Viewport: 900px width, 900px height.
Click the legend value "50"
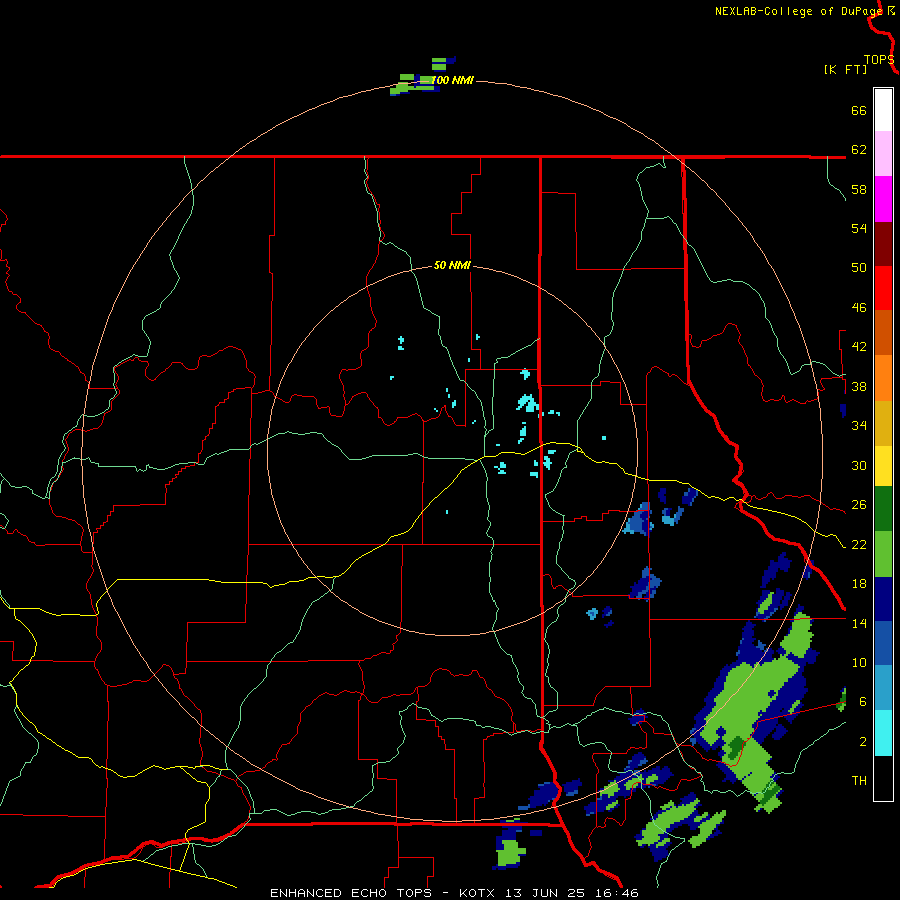point(859,268)
